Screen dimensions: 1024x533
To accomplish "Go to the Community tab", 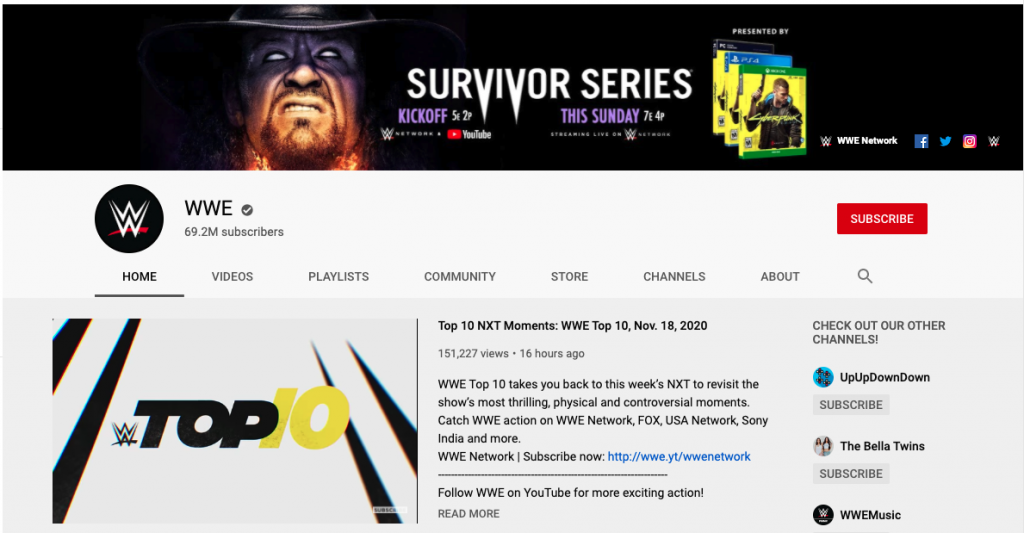I will click(460, 276).
